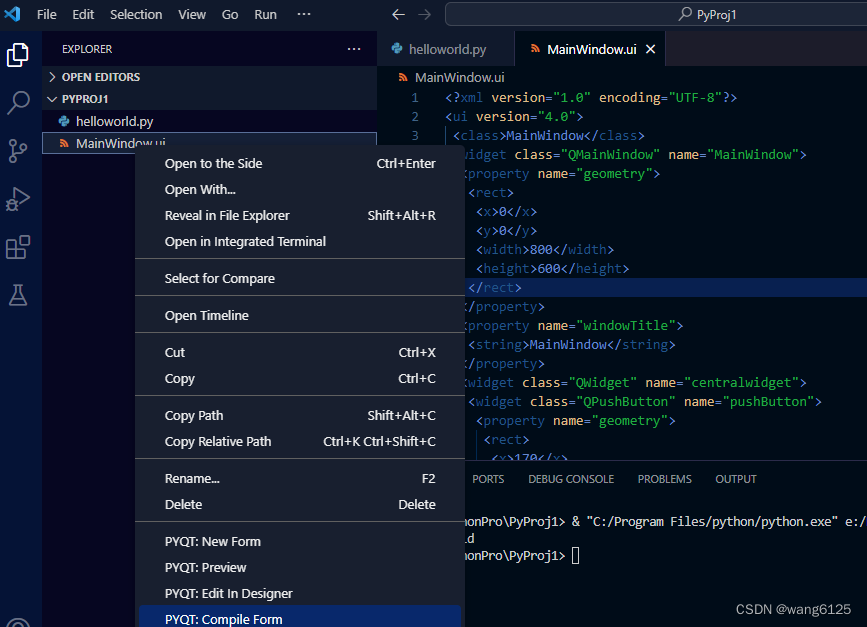Image resolution: width=867 pixels, height=627 pixels.
Task: Expand the OPEN EDITORS section
Action: [52, 76]
